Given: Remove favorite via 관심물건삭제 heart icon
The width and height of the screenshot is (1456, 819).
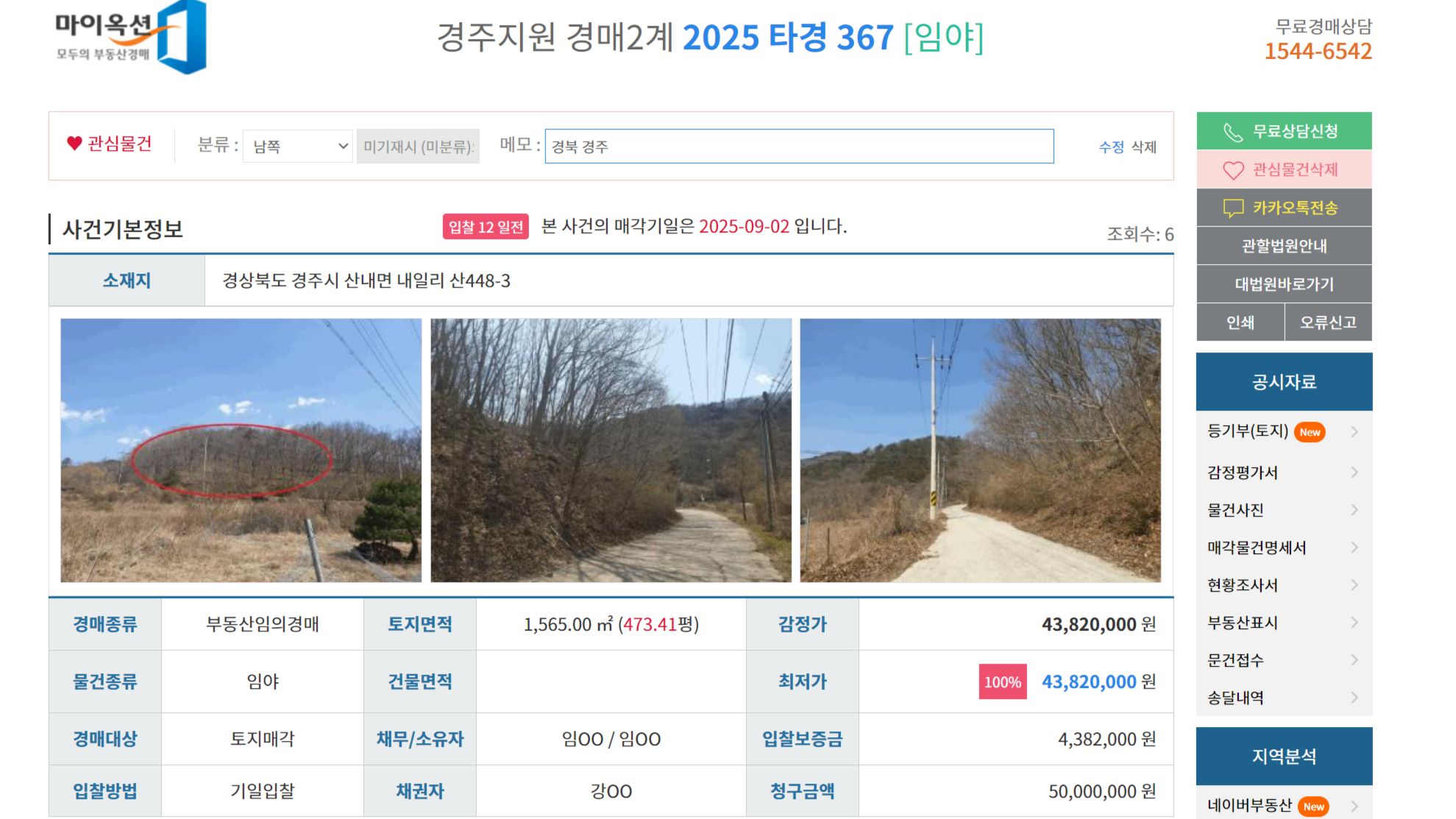Looking at the screenshot, I should click(1233, 170).
